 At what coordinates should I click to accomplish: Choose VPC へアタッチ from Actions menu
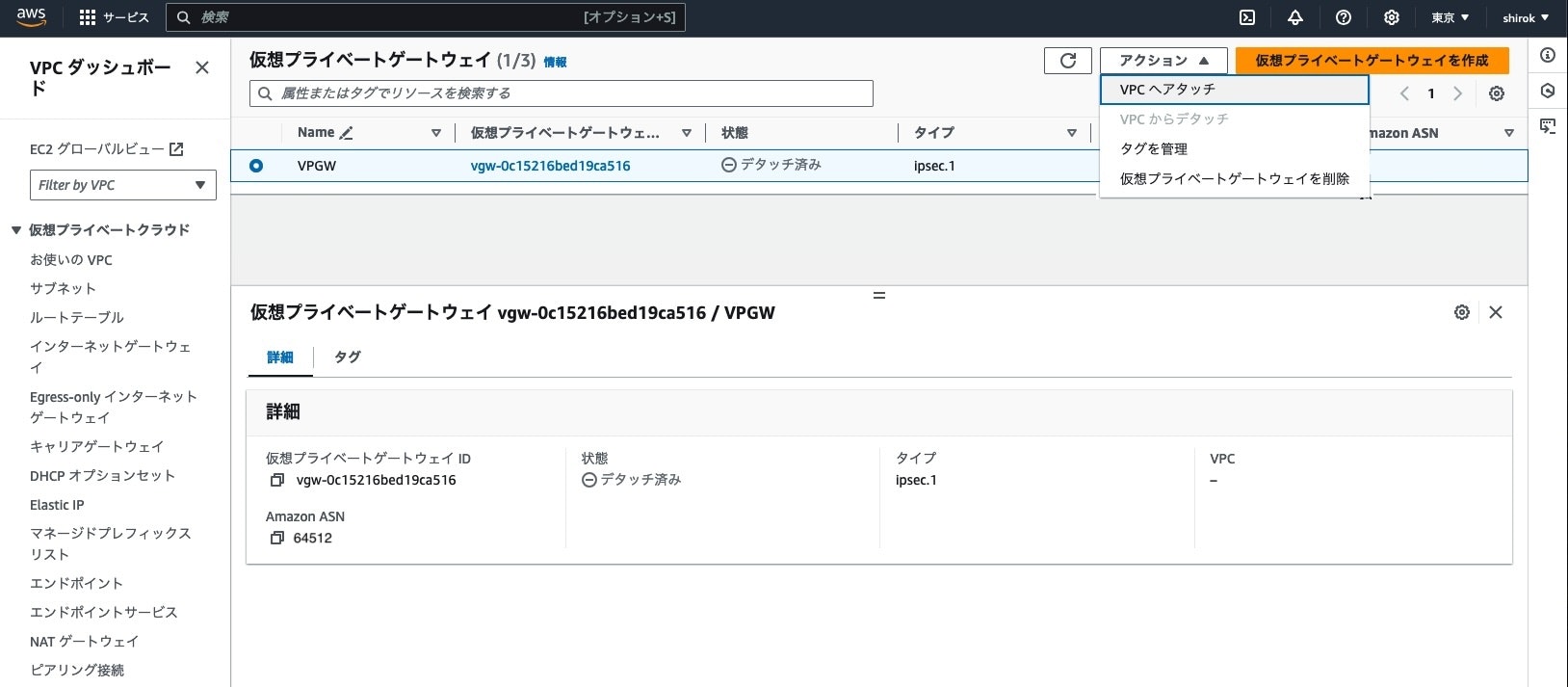click(x=1235, y=90)
